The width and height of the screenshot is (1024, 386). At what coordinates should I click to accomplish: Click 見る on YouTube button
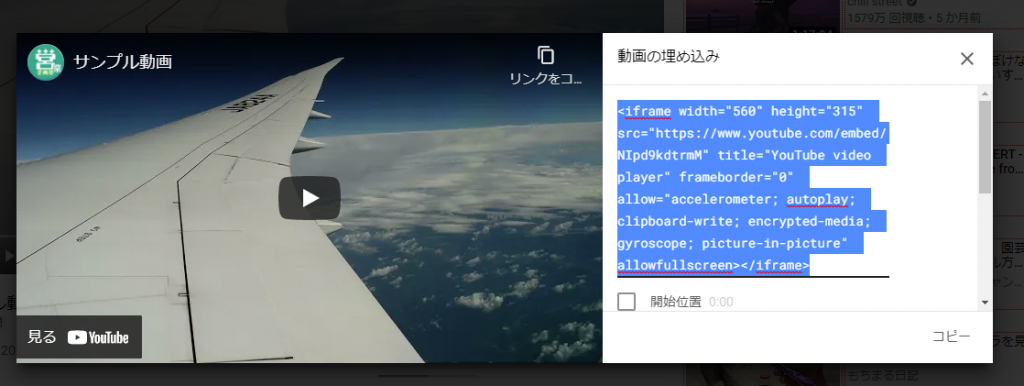click(79, 337)
